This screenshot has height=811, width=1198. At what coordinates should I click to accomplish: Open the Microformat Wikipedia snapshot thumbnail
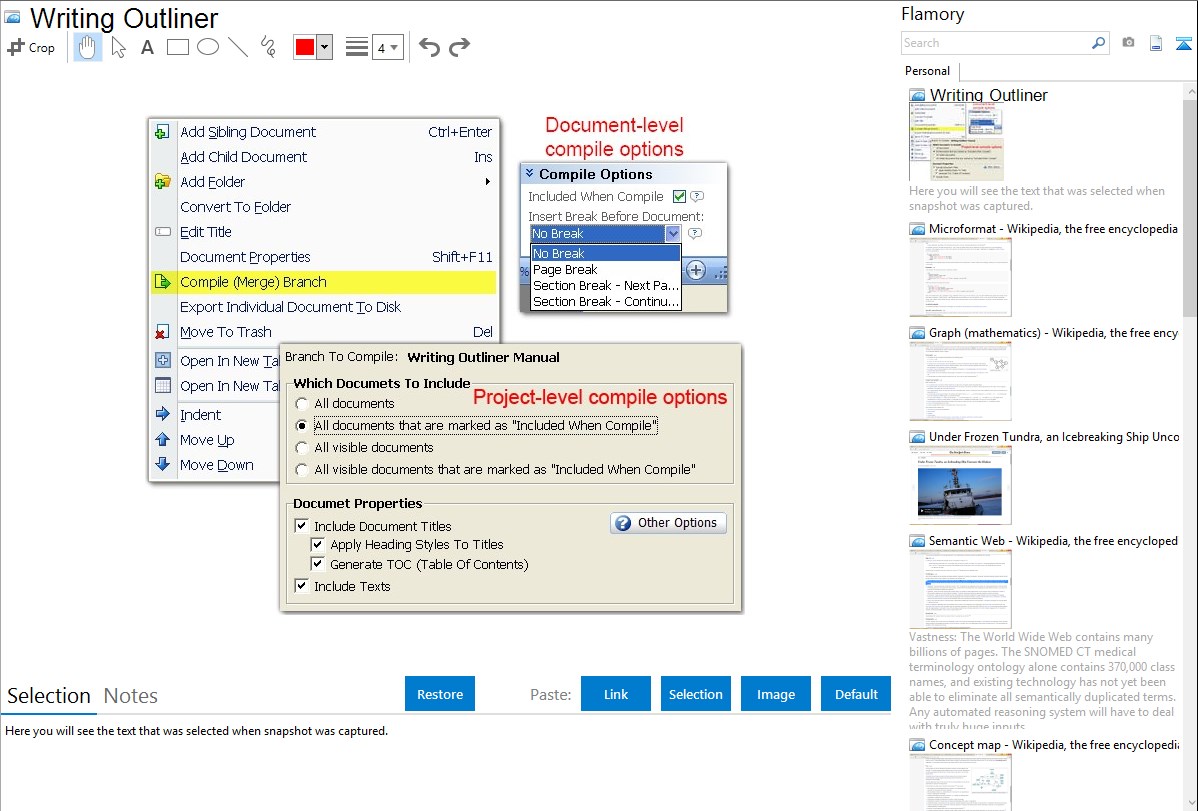[960, 277]
